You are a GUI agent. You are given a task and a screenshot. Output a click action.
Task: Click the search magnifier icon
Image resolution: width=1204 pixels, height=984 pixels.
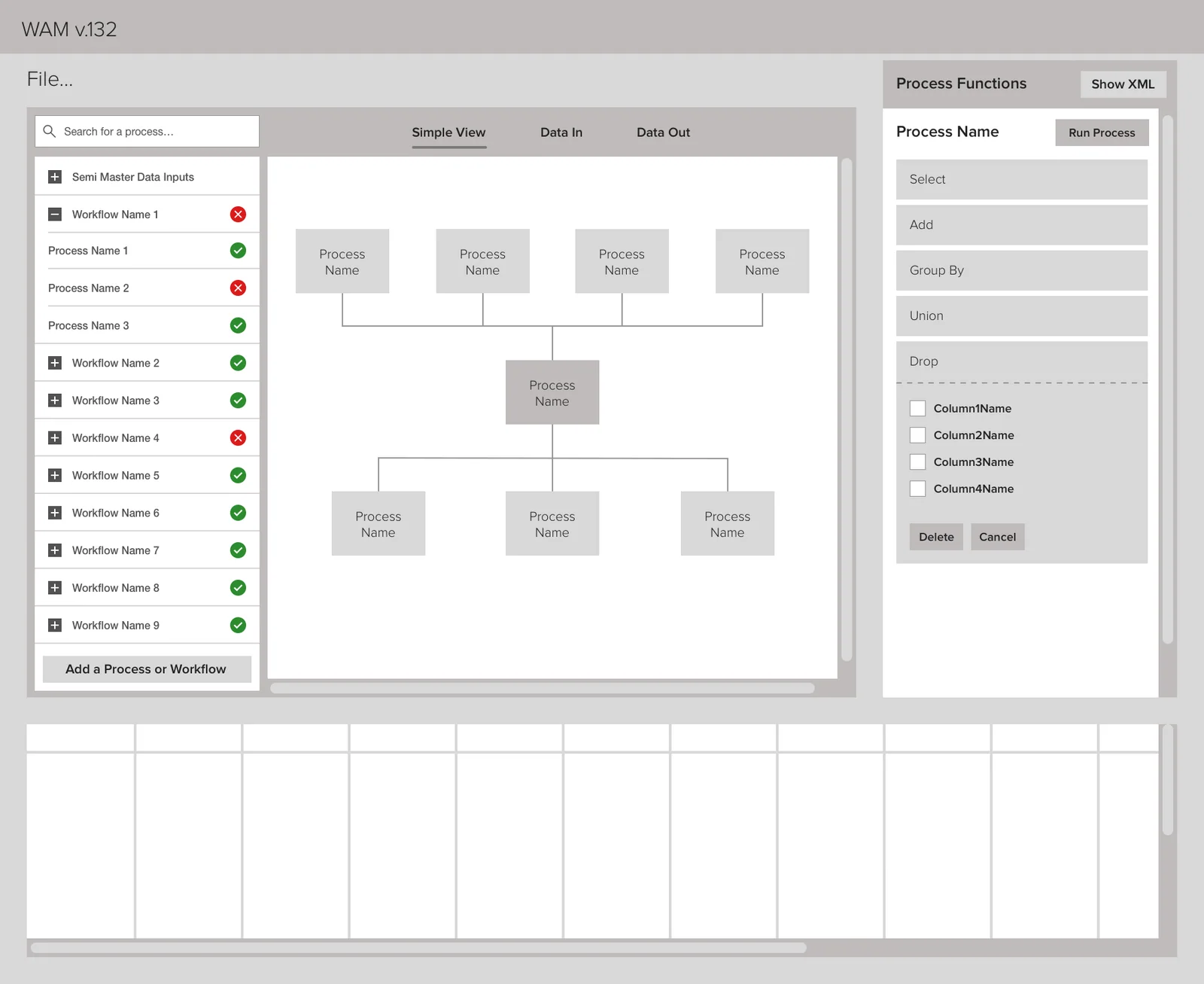(50, 131)
